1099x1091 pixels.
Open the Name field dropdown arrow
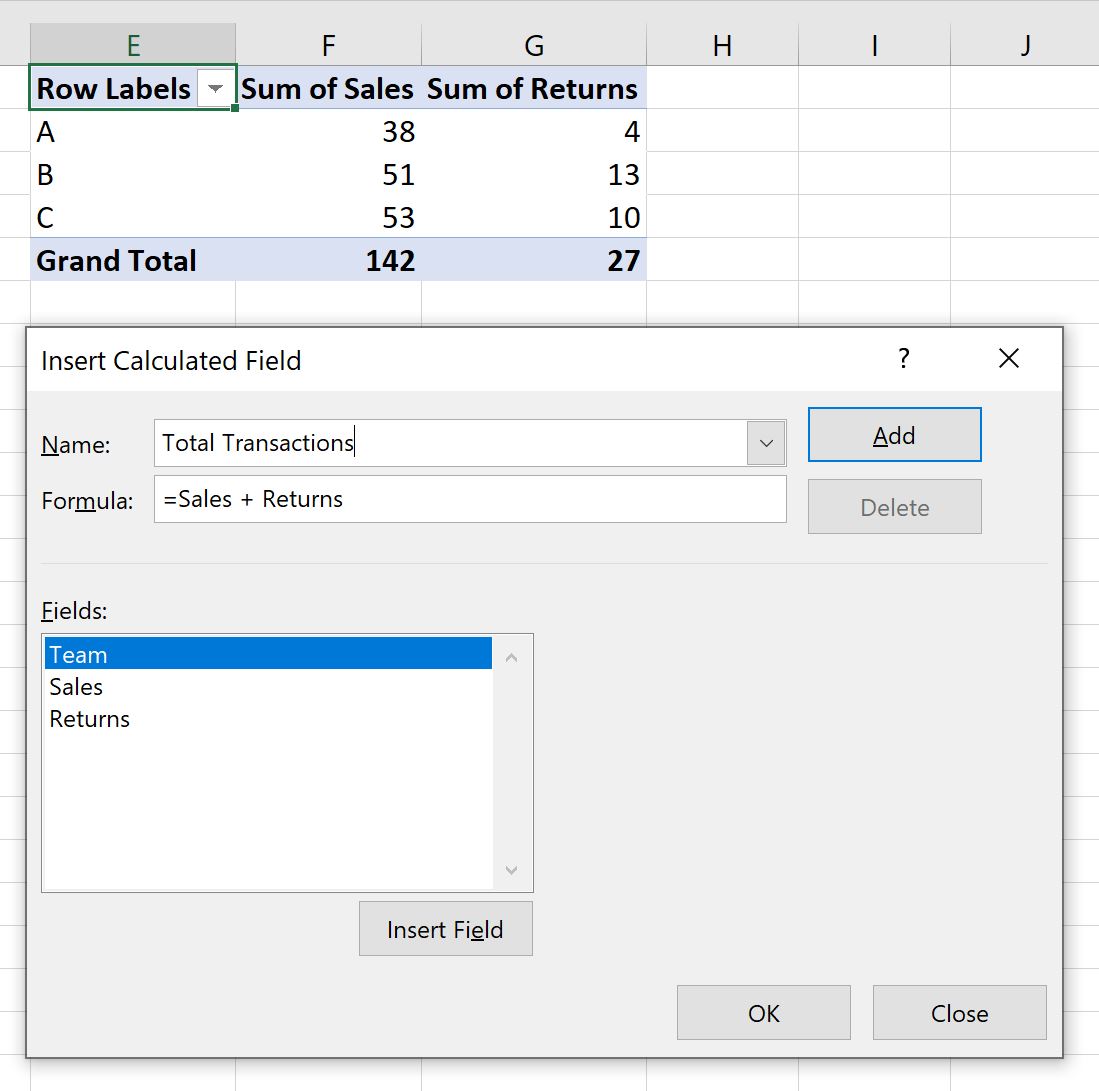point(766,443)
